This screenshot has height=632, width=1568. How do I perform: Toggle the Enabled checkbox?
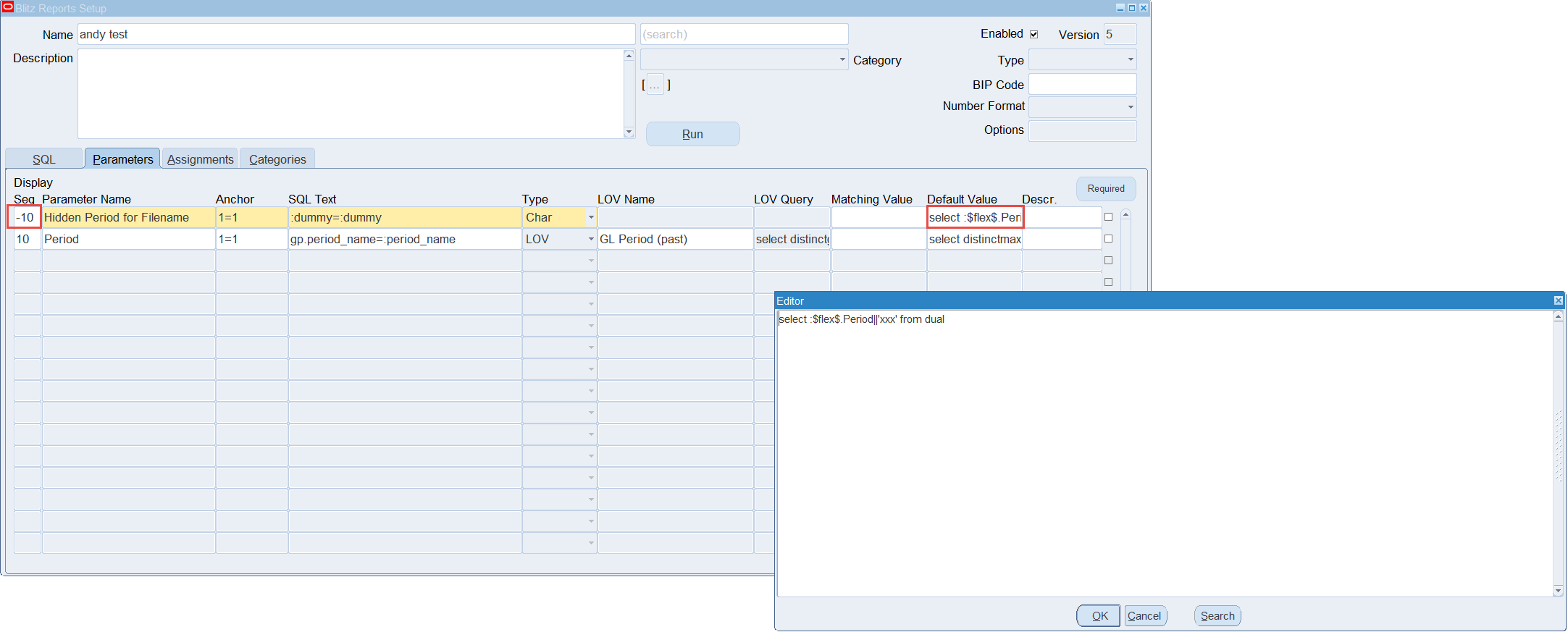pos(1034,34)
